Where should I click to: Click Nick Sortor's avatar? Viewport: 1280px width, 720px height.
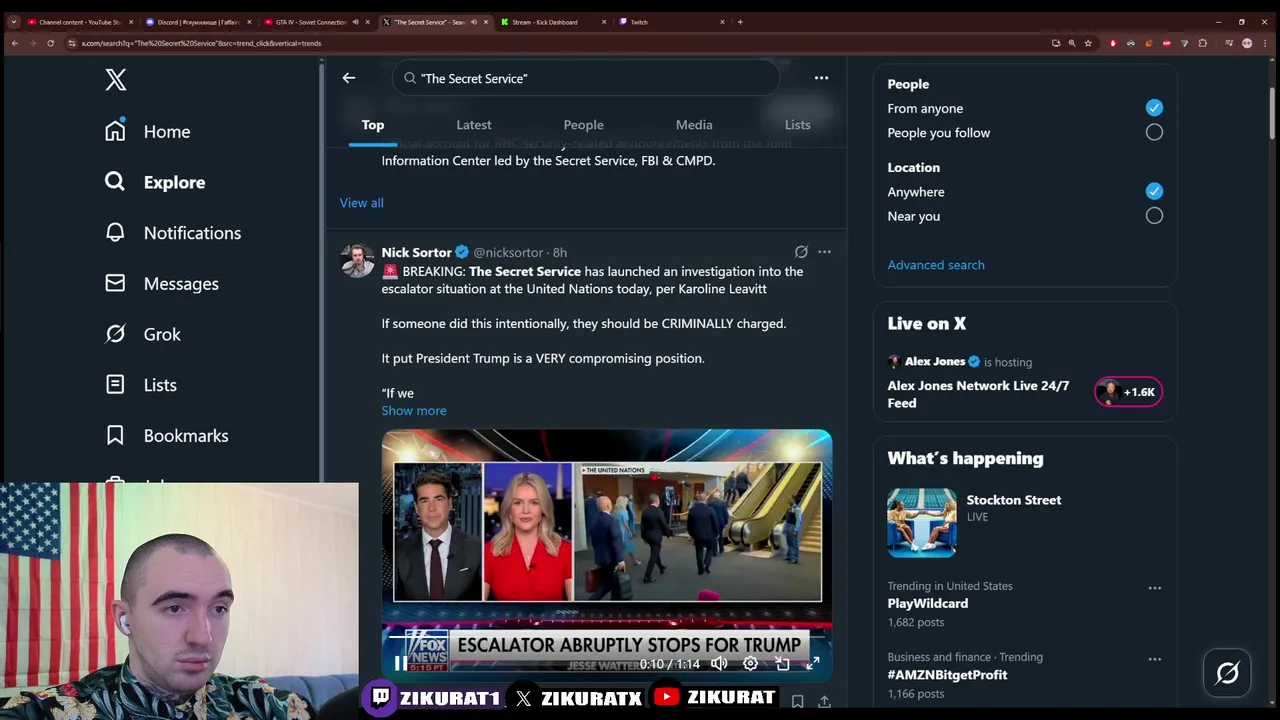tap(357, 260)
